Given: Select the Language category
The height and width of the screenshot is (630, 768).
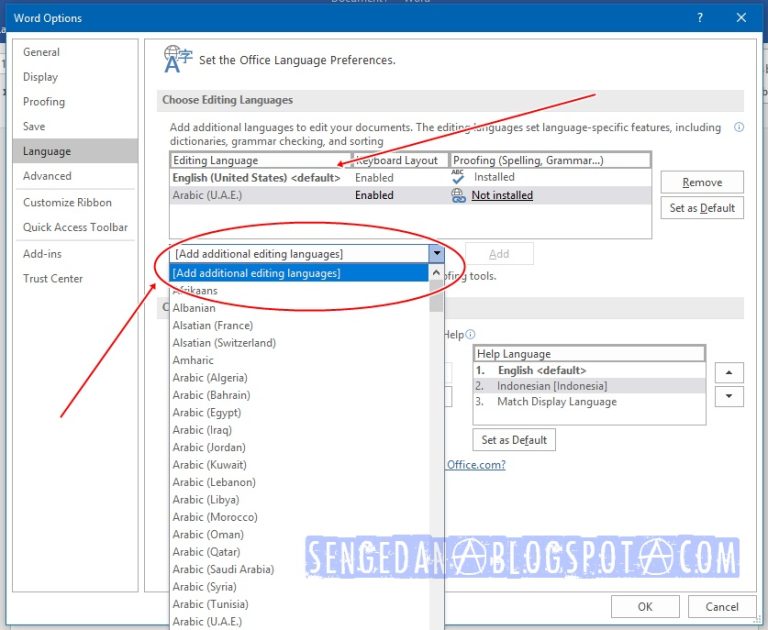Looking at the screenshot, I should click(75, 151).
